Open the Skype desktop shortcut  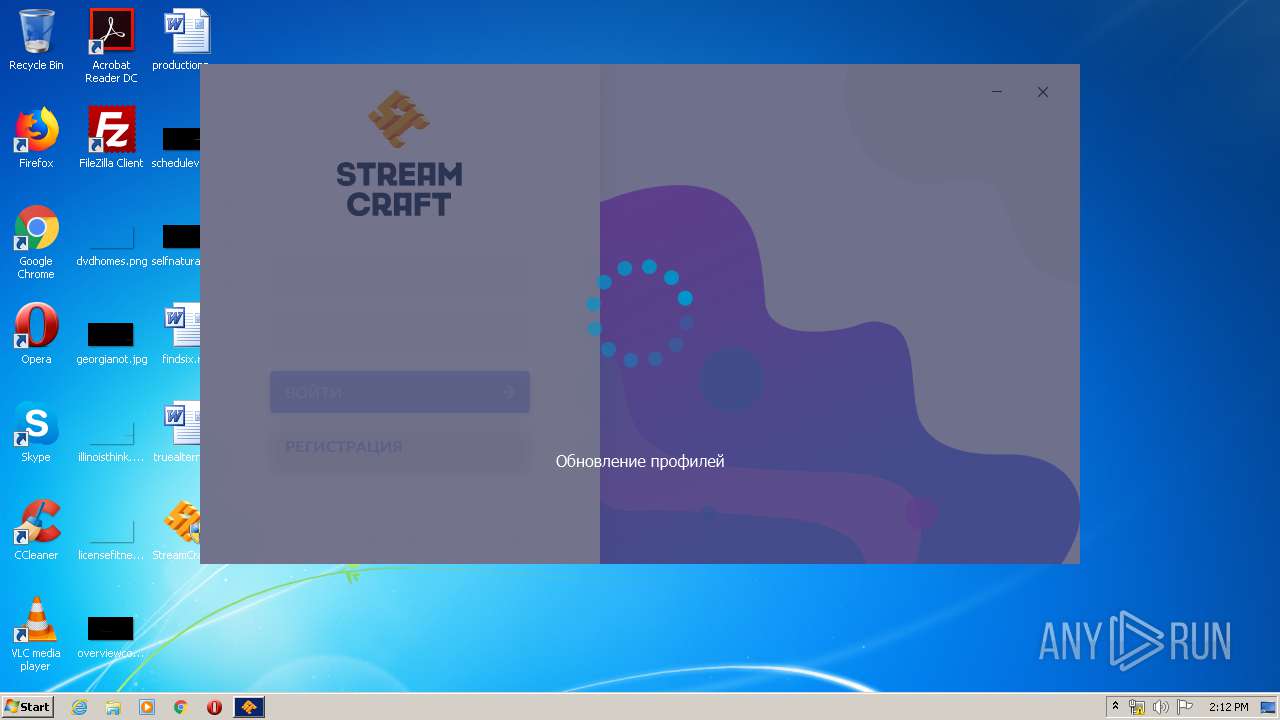pyautogui.click(x=36, y=432)
